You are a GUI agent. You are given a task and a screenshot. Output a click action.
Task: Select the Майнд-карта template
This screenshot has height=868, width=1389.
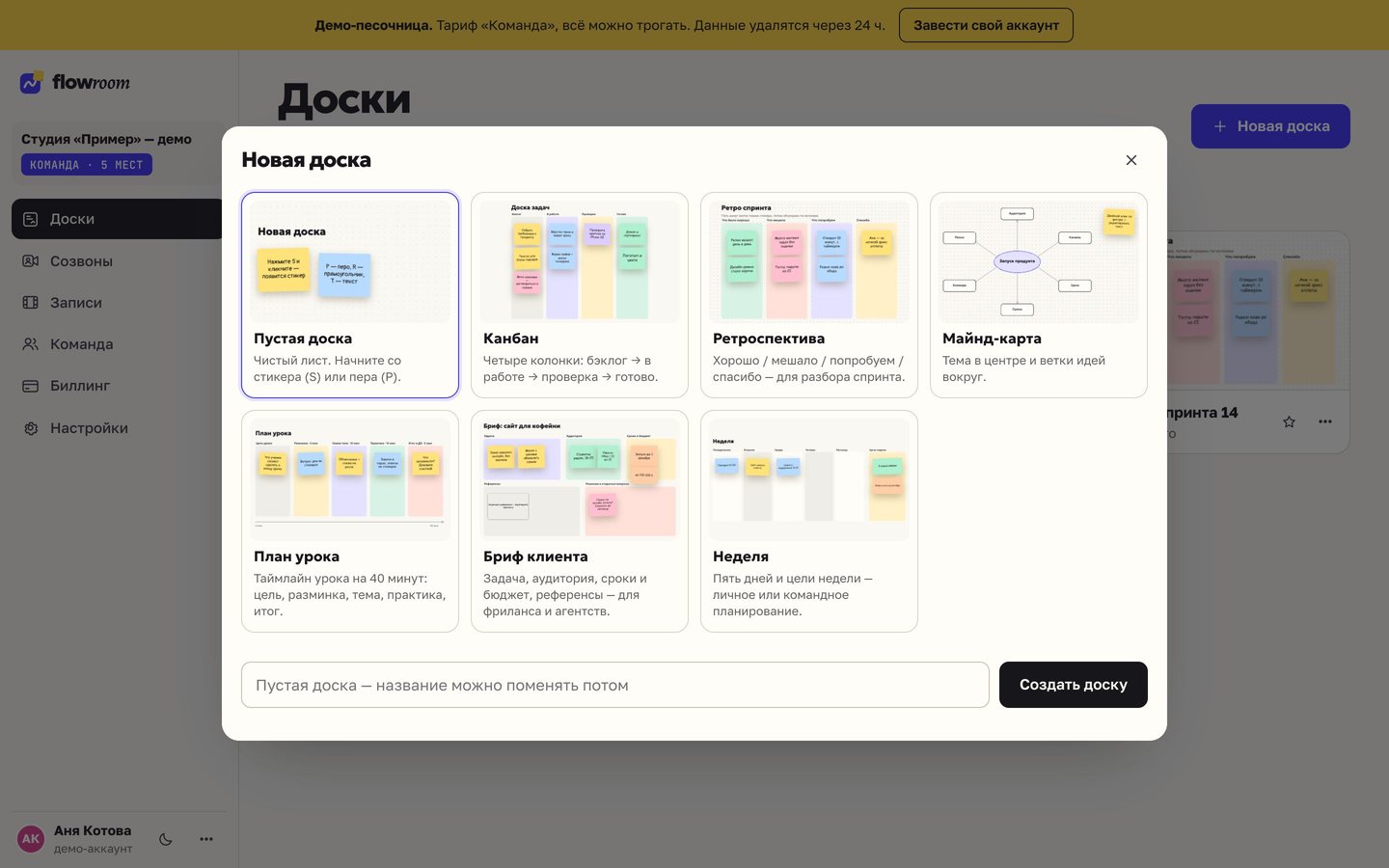[x=1039, y=295]
